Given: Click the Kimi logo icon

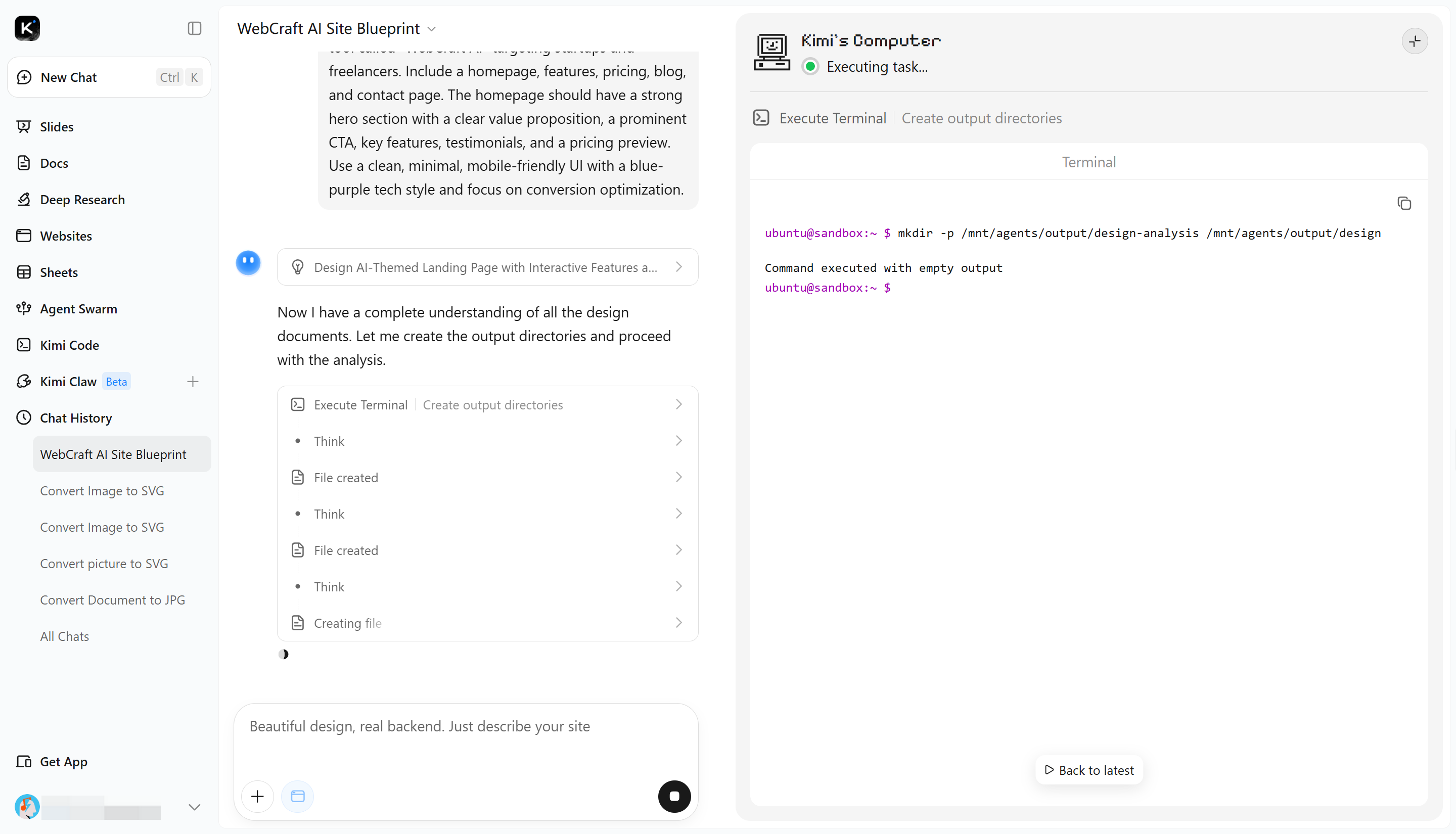Looking at the screenshot, I should pos(27,28).
